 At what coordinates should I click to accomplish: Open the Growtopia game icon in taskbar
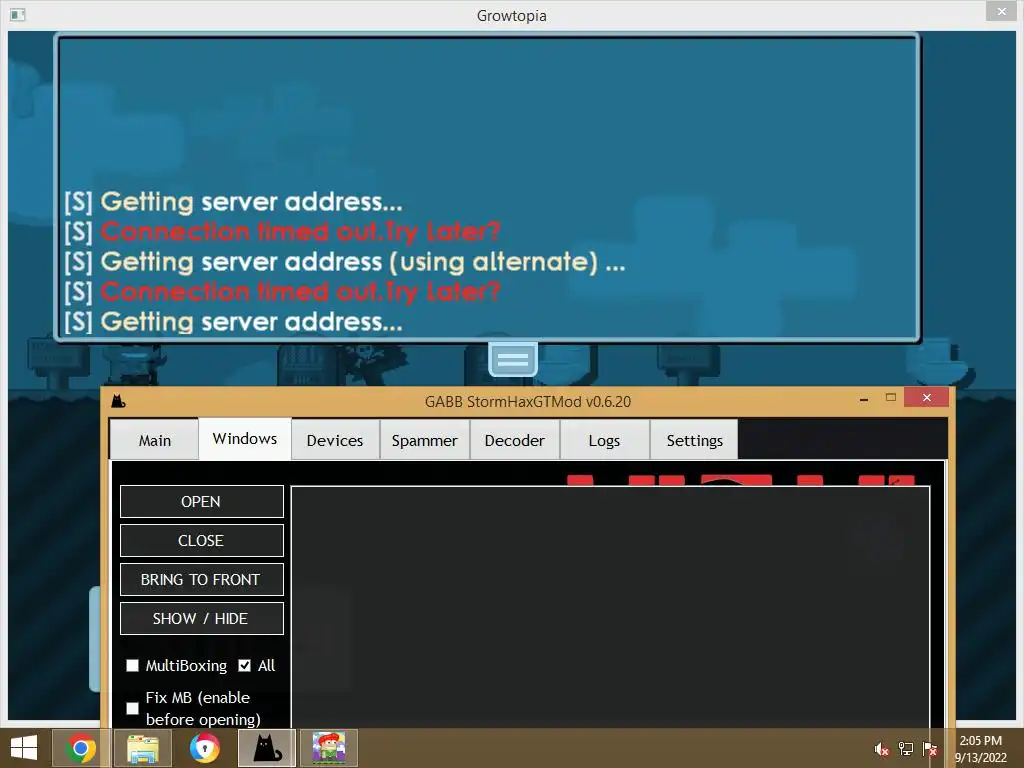[328, 748]
